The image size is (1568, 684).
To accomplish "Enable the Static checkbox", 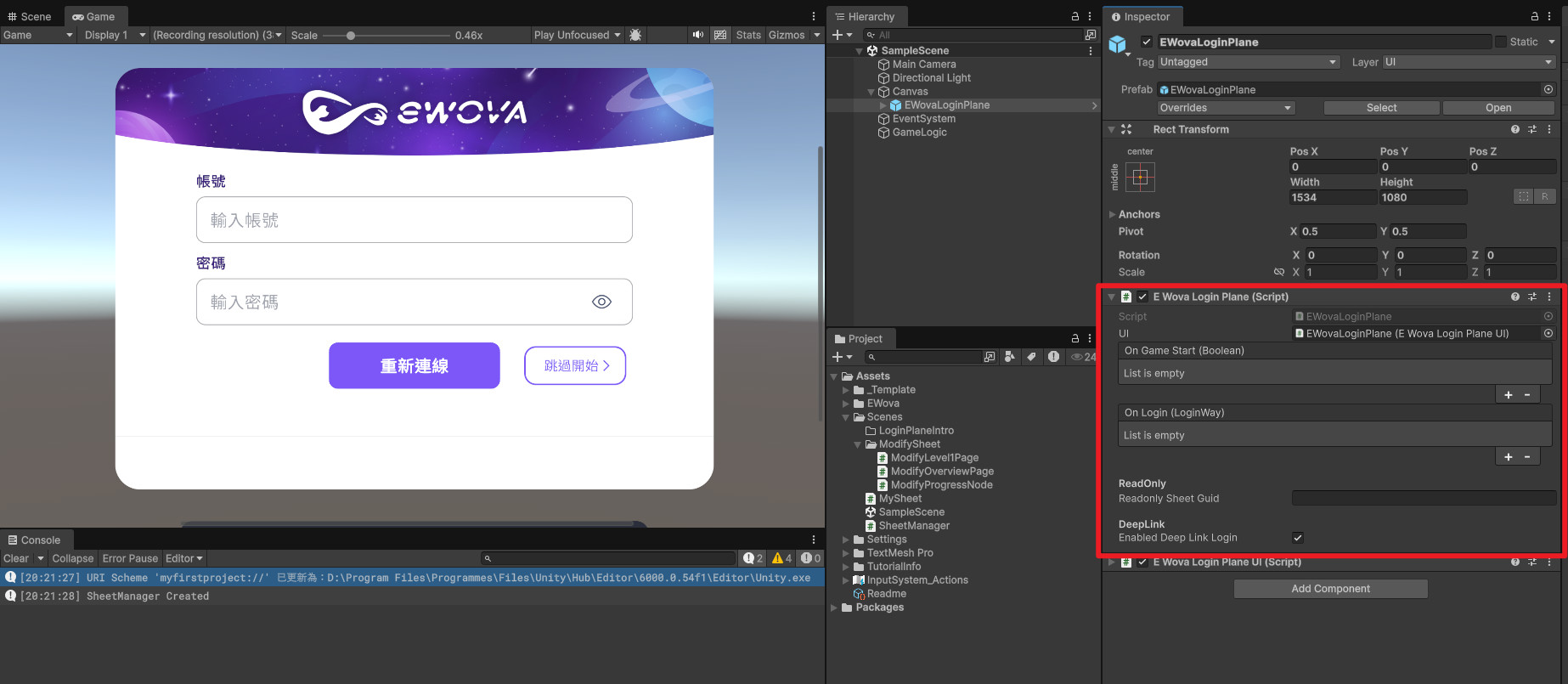I will (1501, 42).
